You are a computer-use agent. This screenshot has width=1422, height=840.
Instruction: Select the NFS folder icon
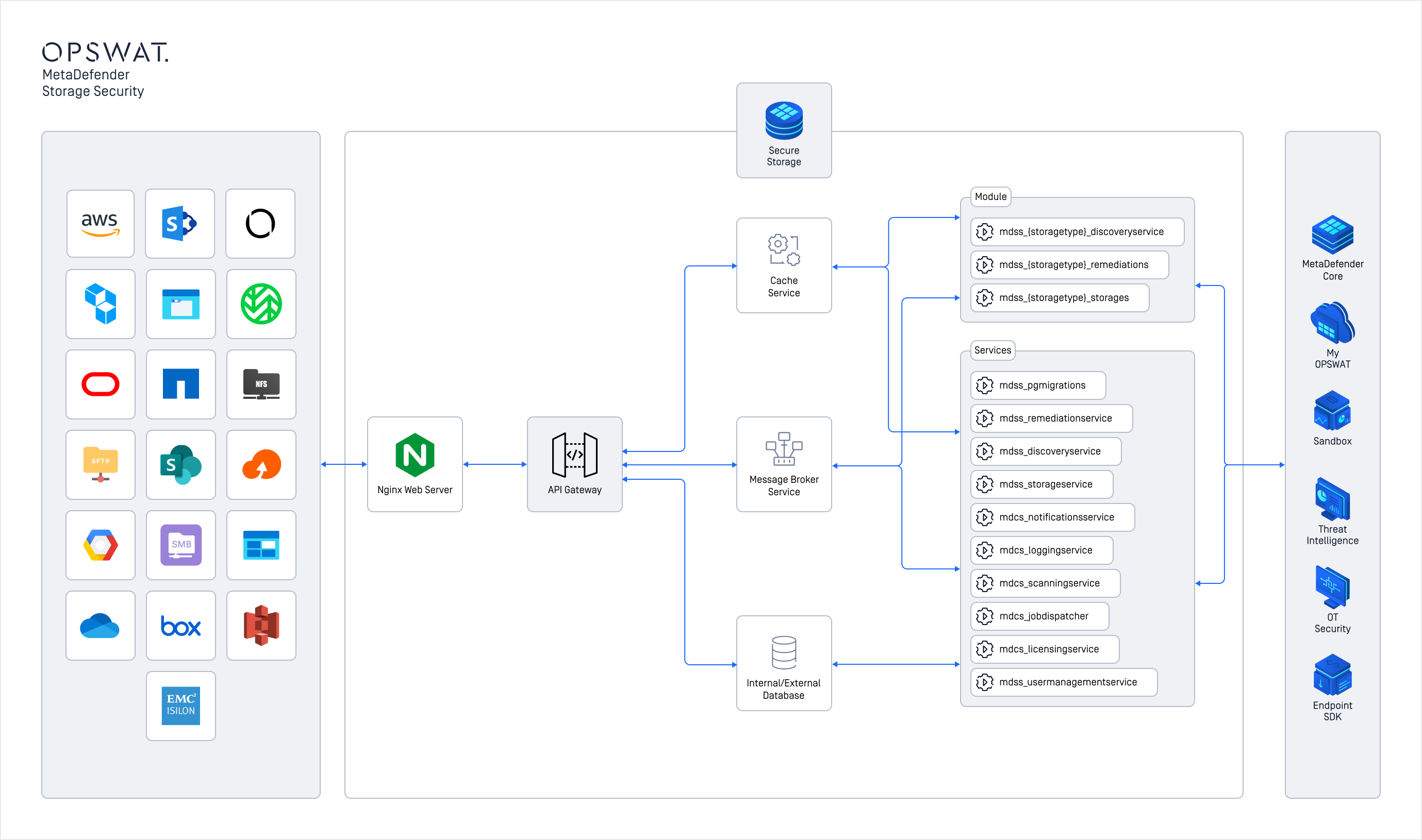coord(261,384)
